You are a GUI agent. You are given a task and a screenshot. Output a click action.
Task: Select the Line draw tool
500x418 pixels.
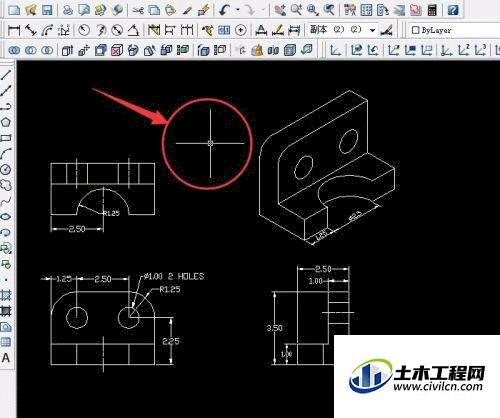point(6,75)
